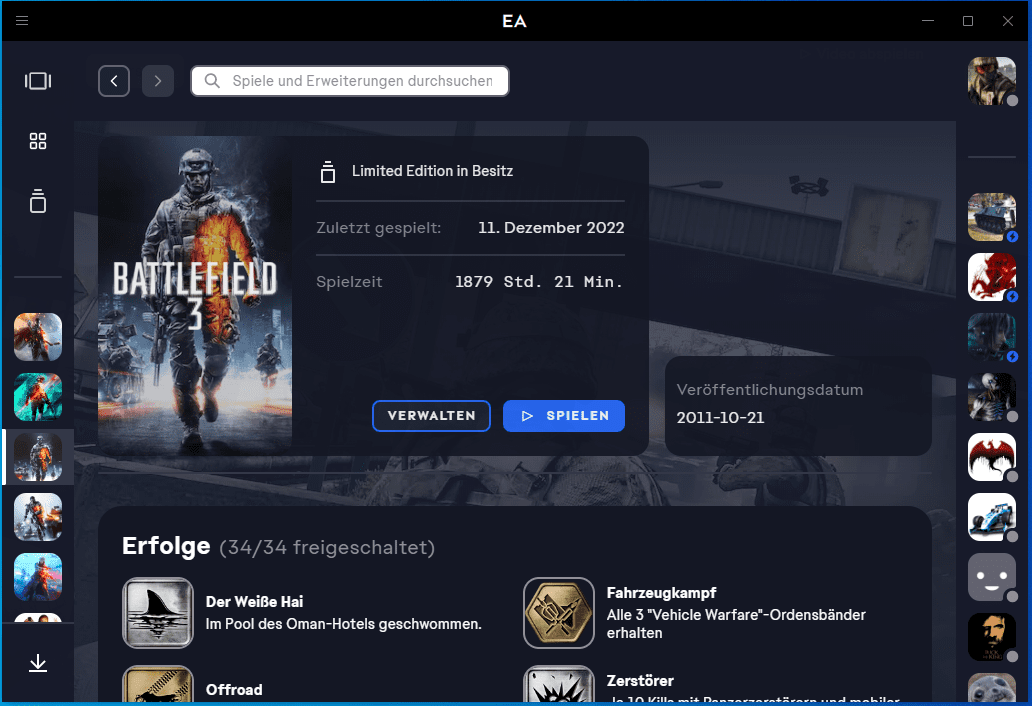Viewport: 1032px width, 706px height.
Task: Click the VERWALTEN button
Action: tap(431, 416)
